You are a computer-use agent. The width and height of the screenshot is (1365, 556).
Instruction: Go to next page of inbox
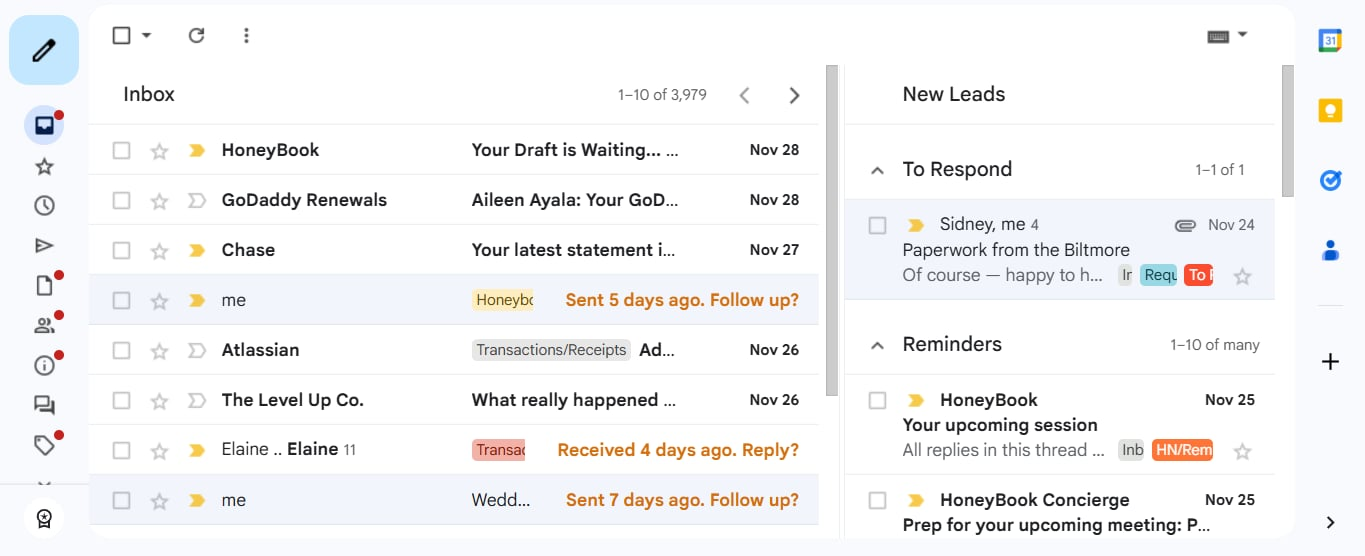click(x=794, y=96)
